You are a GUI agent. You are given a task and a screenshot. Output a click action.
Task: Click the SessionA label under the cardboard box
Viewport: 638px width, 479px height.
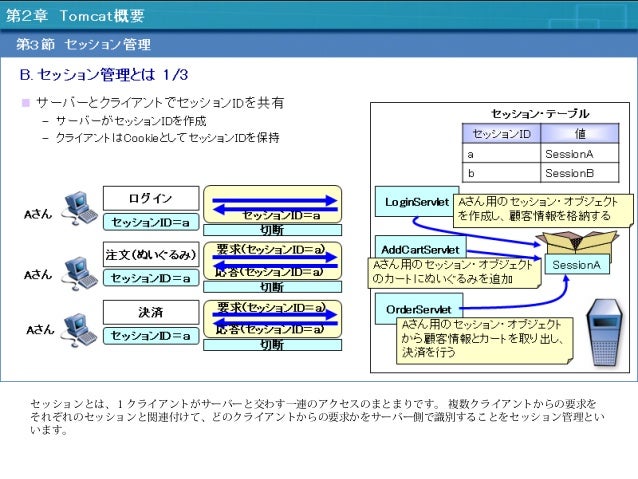click(x=577, y=265)
